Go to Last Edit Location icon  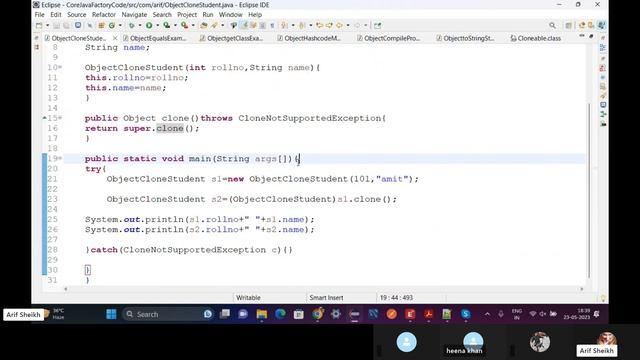pos(320,25)
